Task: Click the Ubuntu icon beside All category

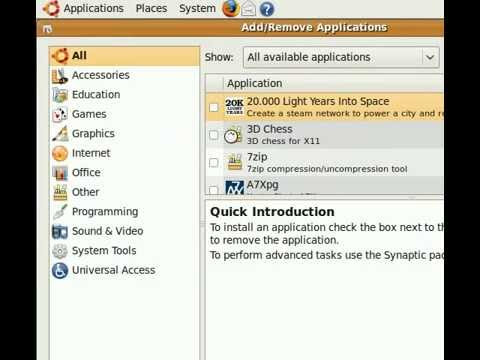Action: click(60, 56)
